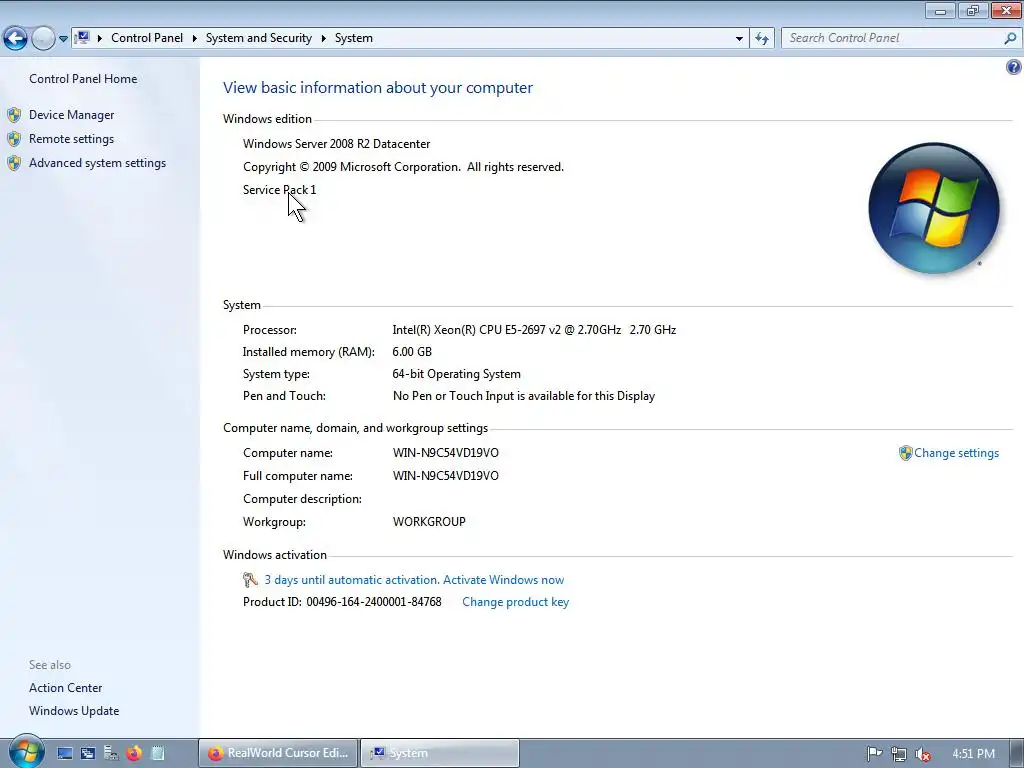
Task: Click the shield icon beside Remote settings
Action: point(14,139)
